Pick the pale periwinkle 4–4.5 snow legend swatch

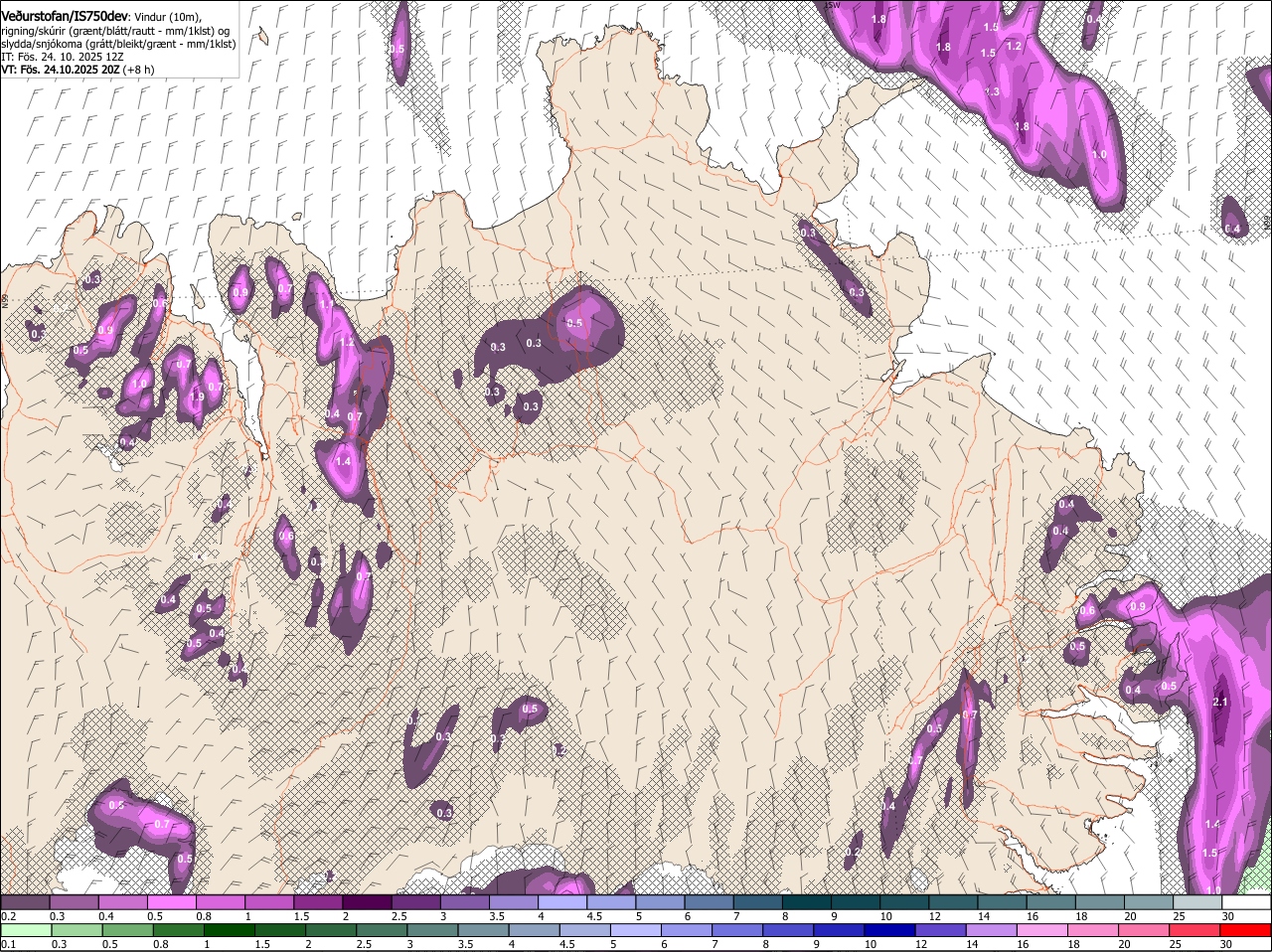pyautogui.click(x=562, y=902)
